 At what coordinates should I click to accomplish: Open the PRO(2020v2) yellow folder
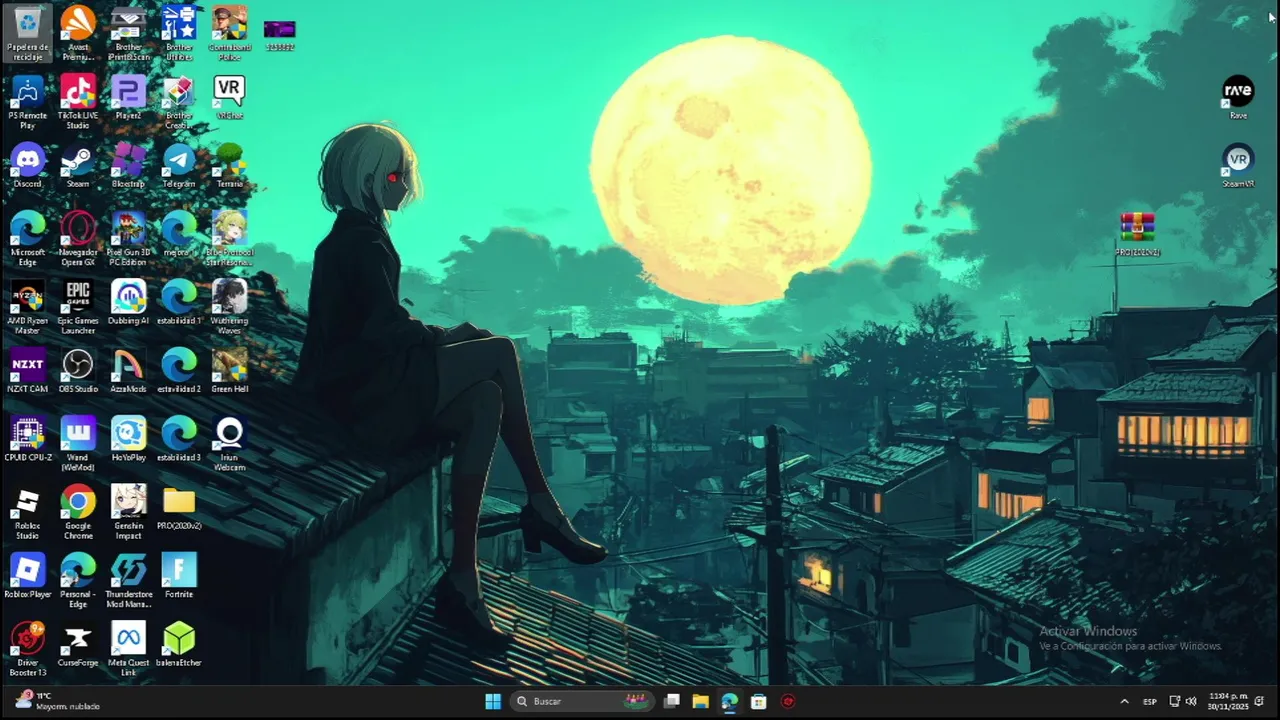pyautogui.click(x=179, y=507)
